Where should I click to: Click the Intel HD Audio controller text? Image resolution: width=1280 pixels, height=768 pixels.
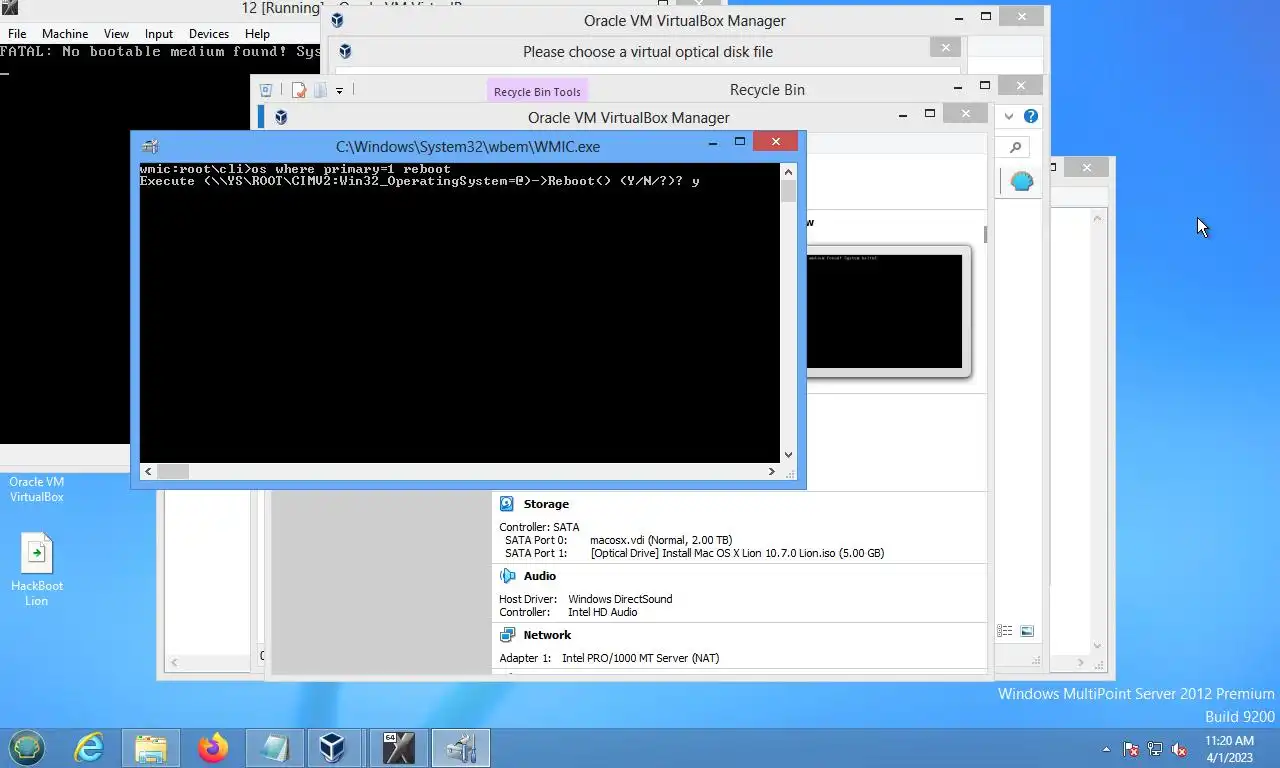(x=603, y=612)
